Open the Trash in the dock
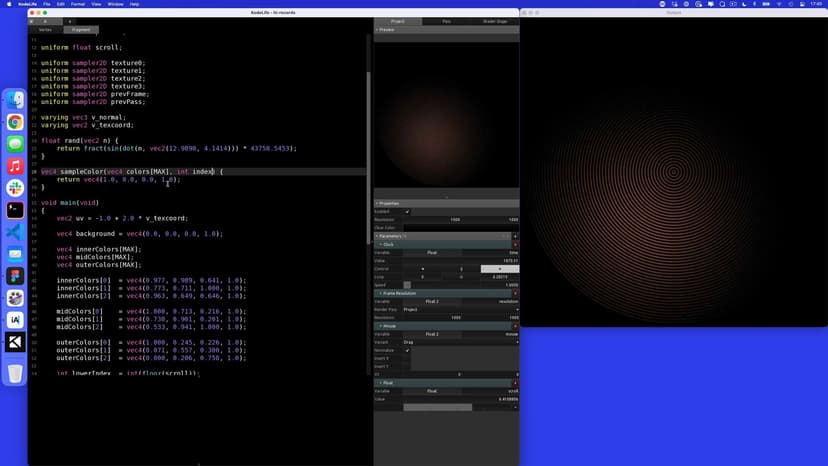Image resolution: width=828 pixels, height=466 pixels. [15, 373]
